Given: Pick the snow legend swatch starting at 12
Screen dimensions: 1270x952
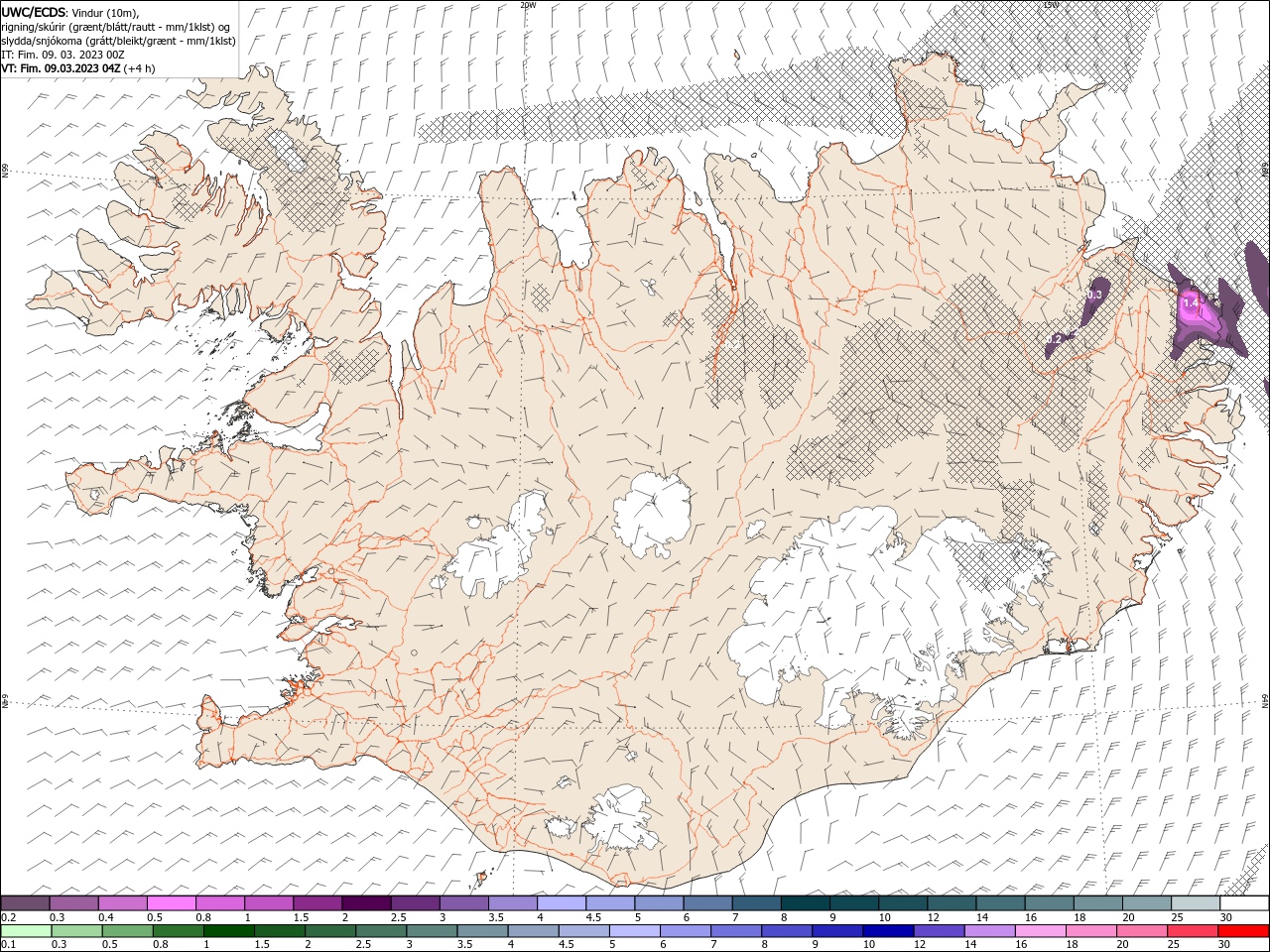Looking at the screenshot, I should 951,902.
